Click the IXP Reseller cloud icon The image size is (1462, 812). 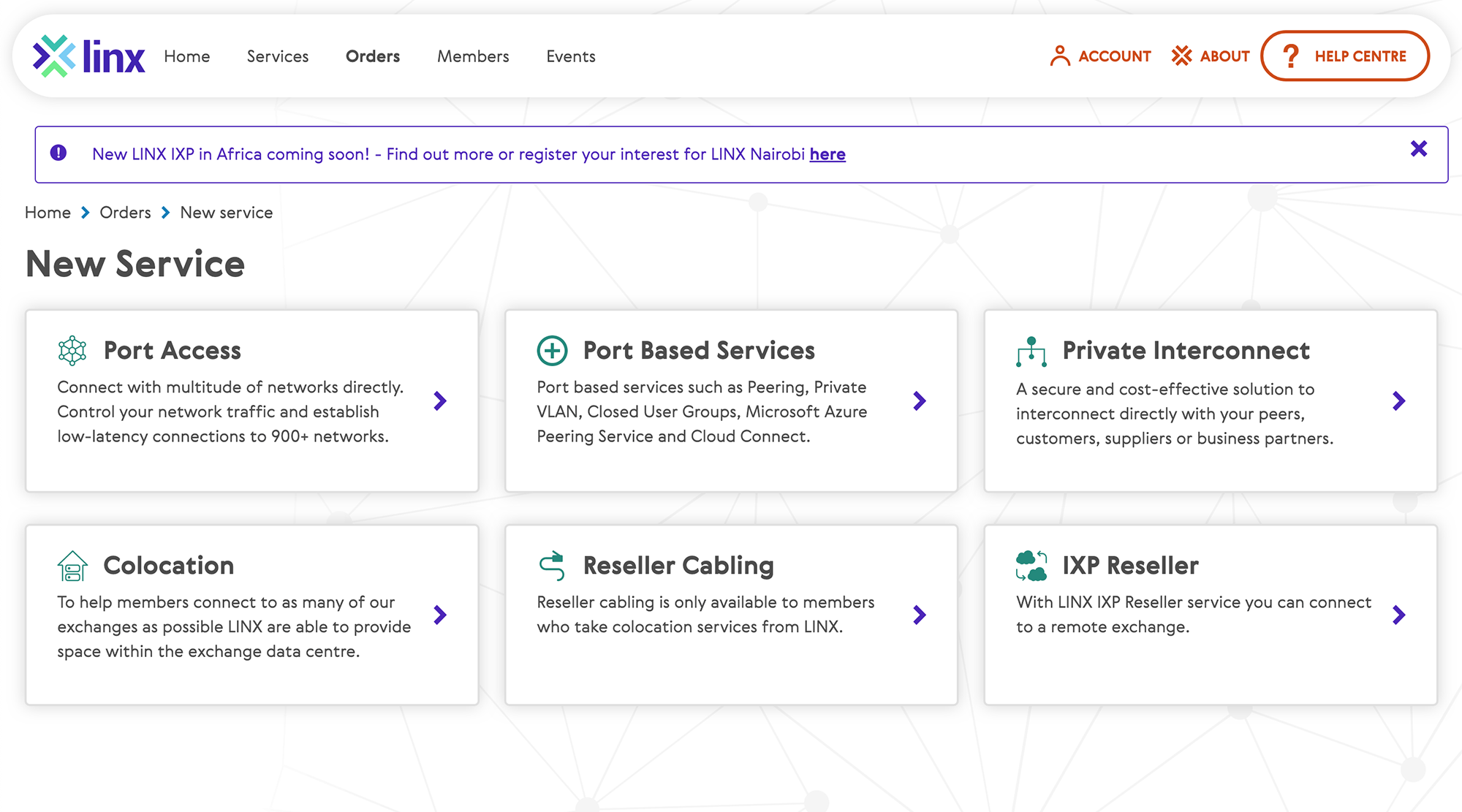click(x=1031, y=566)
